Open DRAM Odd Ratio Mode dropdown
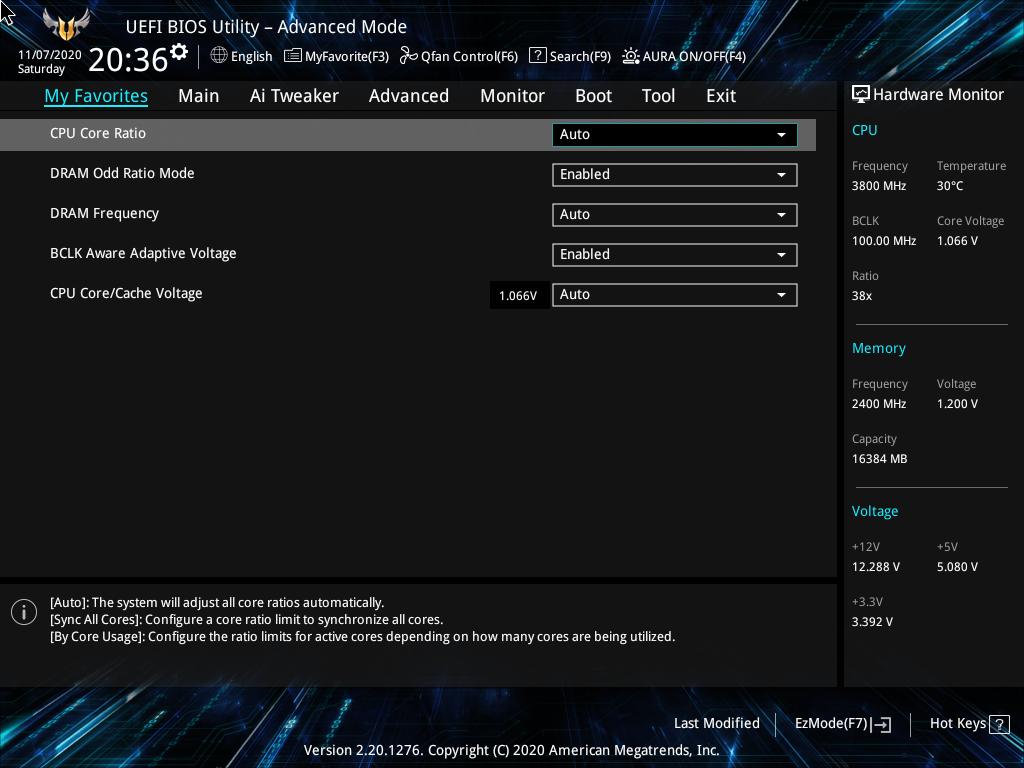Screen dimensions: 1024x768 click(675, 174)
